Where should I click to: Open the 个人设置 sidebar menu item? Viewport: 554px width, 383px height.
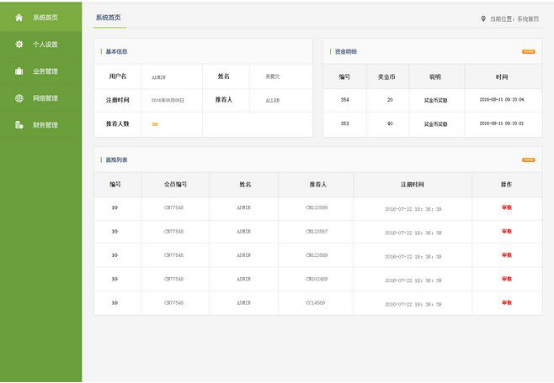41,45
